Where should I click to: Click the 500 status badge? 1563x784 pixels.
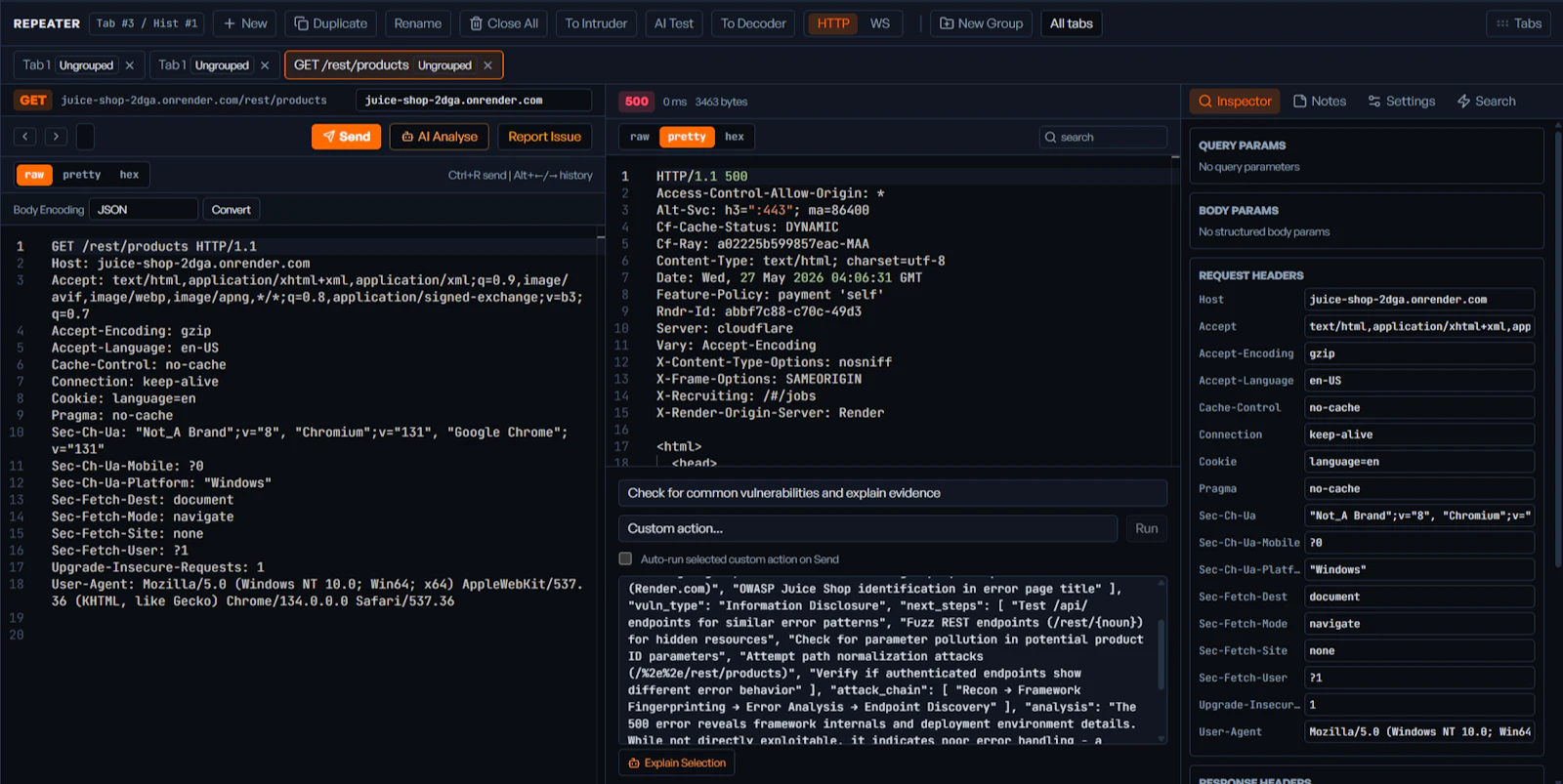637,102
